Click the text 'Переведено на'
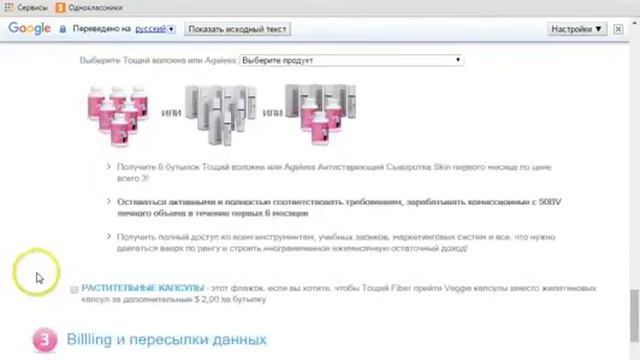 pos(102,29)
